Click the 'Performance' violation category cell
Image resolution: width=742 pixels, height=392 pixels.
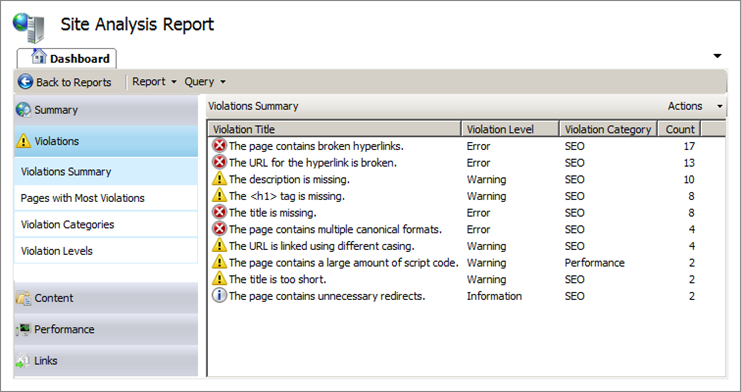[594, 263]
